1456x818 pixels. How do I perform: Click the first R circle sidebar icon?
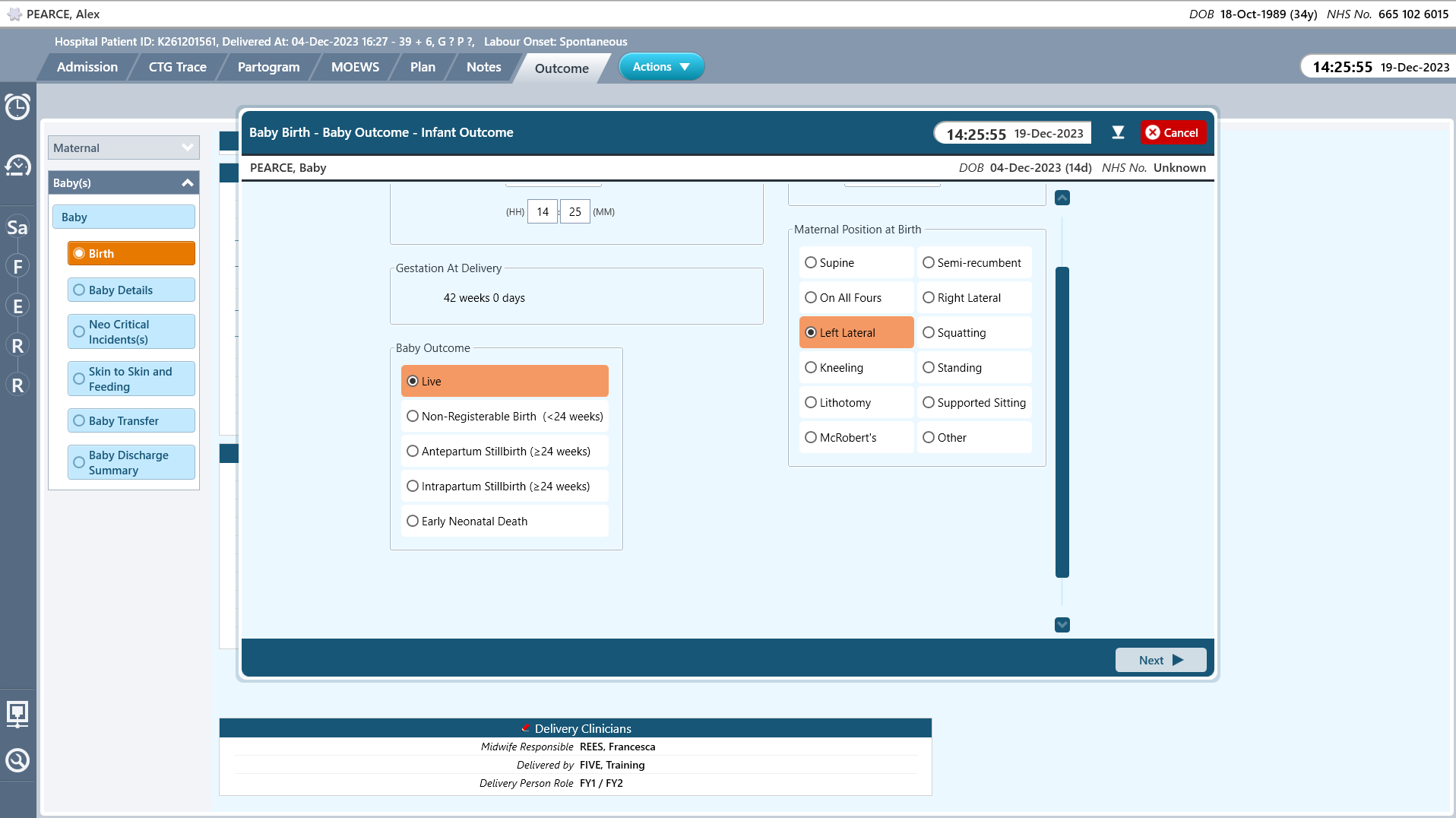pos(17,346)
